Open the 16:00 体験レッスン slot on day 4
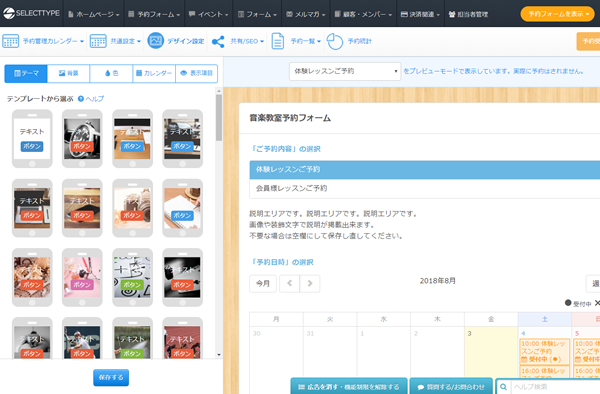Viewport: 600px width, 394px height. [545, 372]
